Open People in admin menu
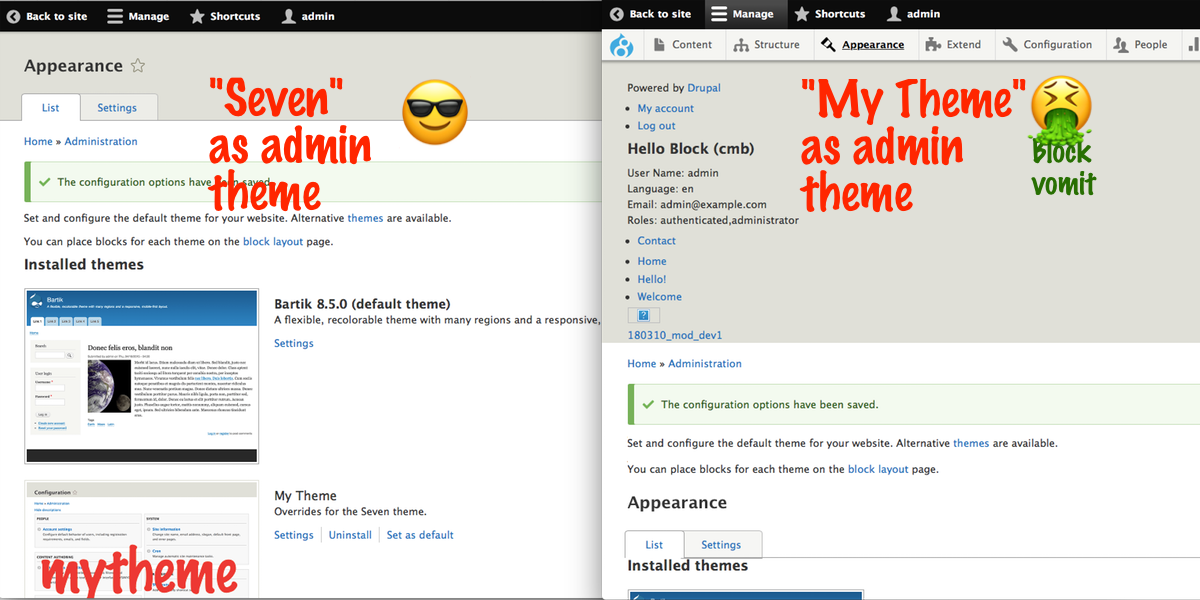Viewport: 1200px width, 600px height. [x=1139, y=45]
